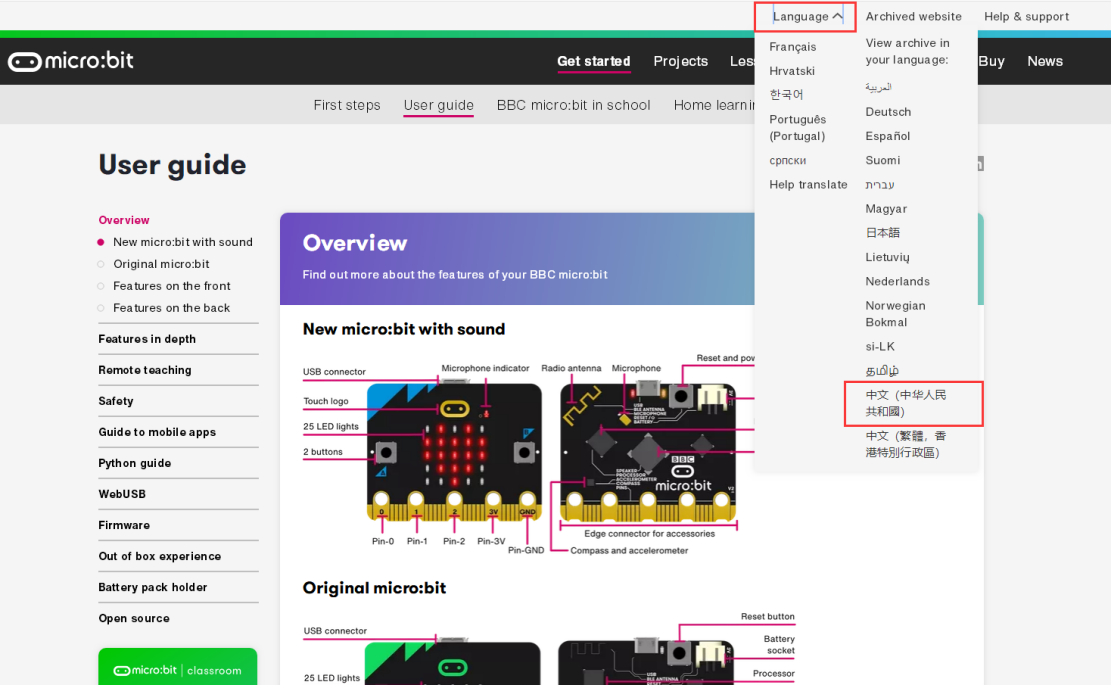
Task: Choose Lietuvių archive language
Action: point(887,257)
